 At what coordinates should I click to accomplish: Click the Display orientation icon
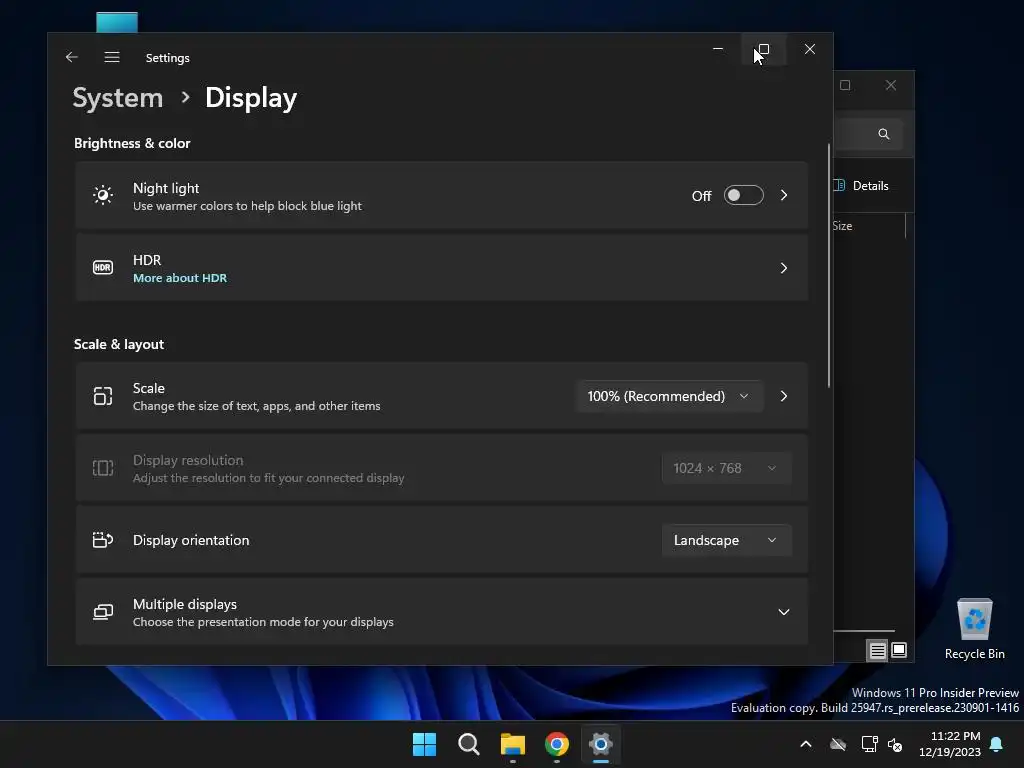point(103,540)
